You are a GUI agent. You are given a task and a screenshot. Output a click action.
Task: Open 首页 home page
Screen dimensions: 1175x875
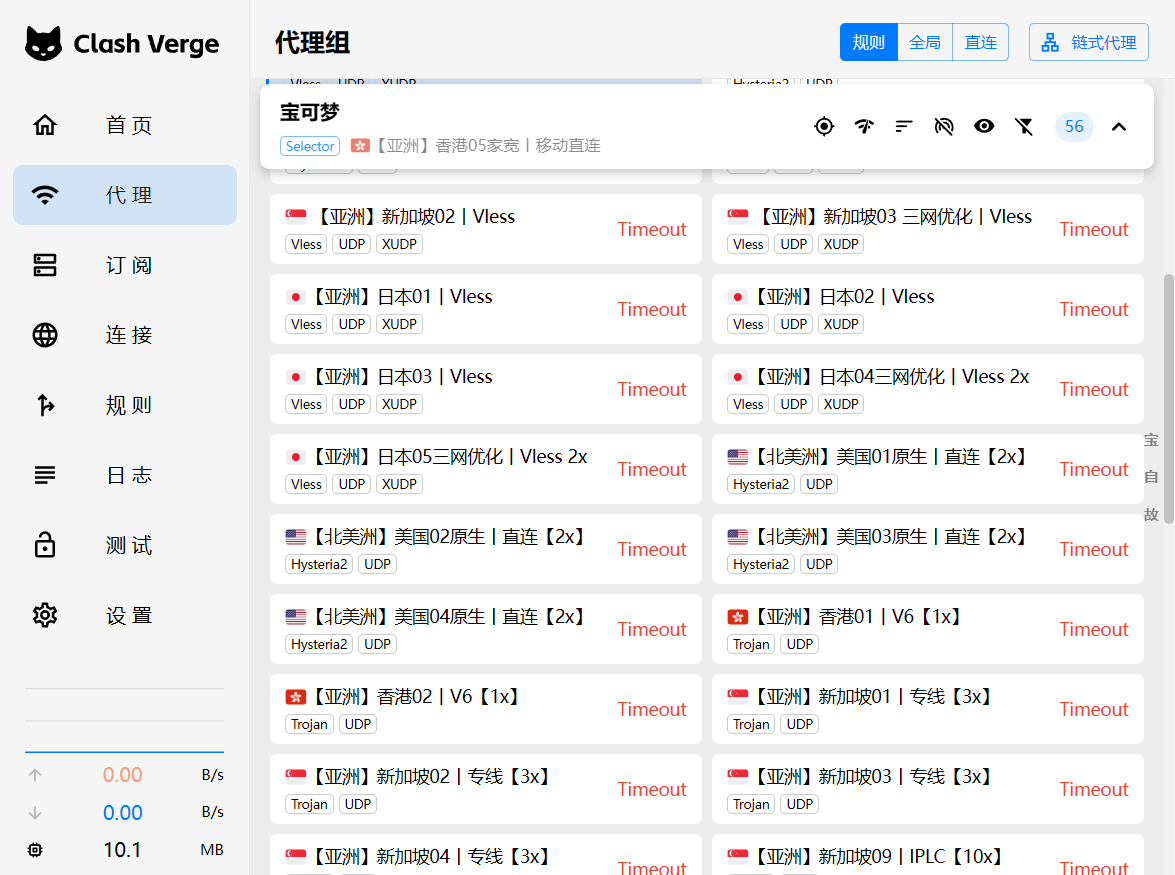pos(125,125)
